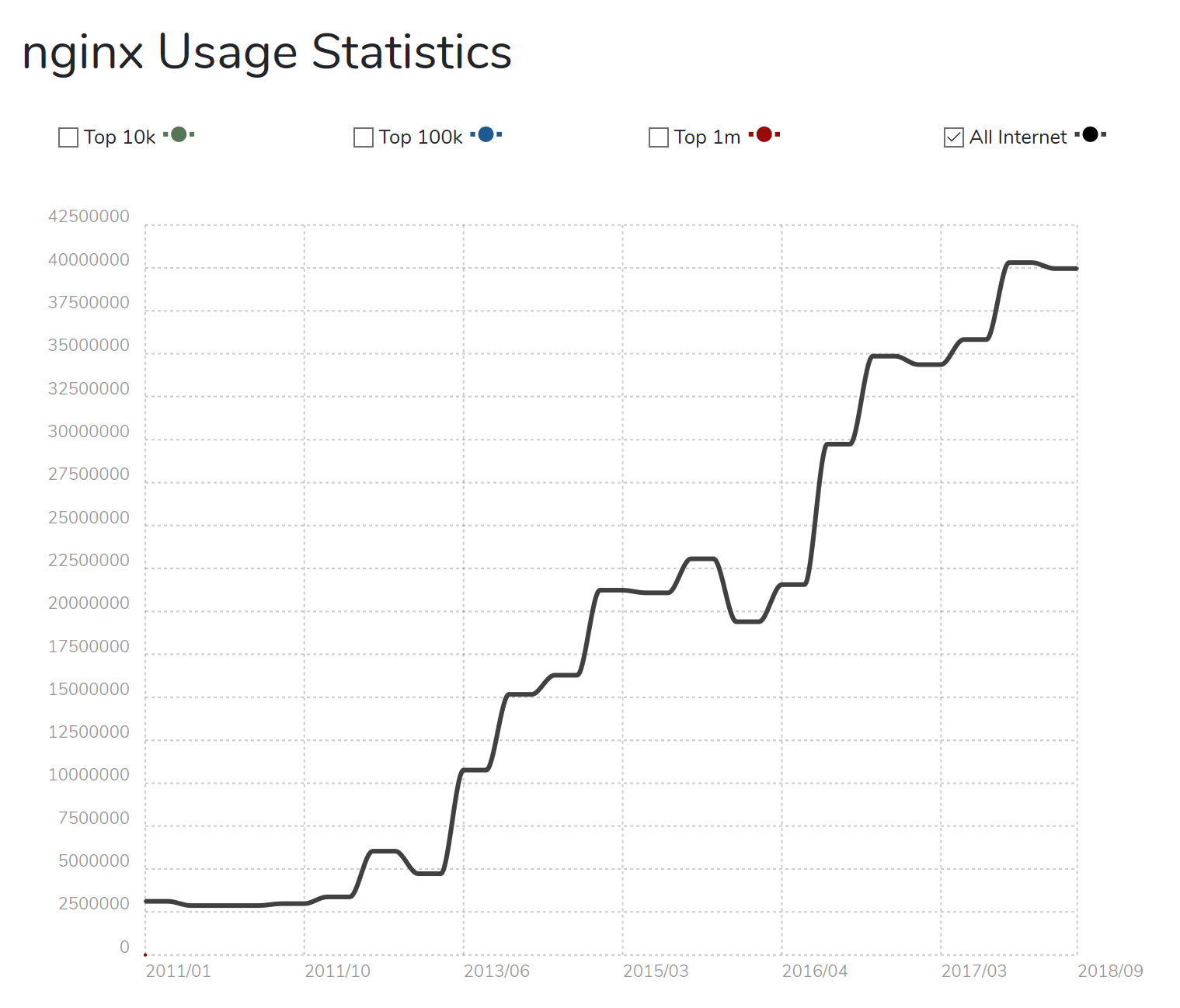Click the 27500000 y-axis label
This screenshot has height=1008, width=1180.
pyautogui.click(x=89, y=474)
